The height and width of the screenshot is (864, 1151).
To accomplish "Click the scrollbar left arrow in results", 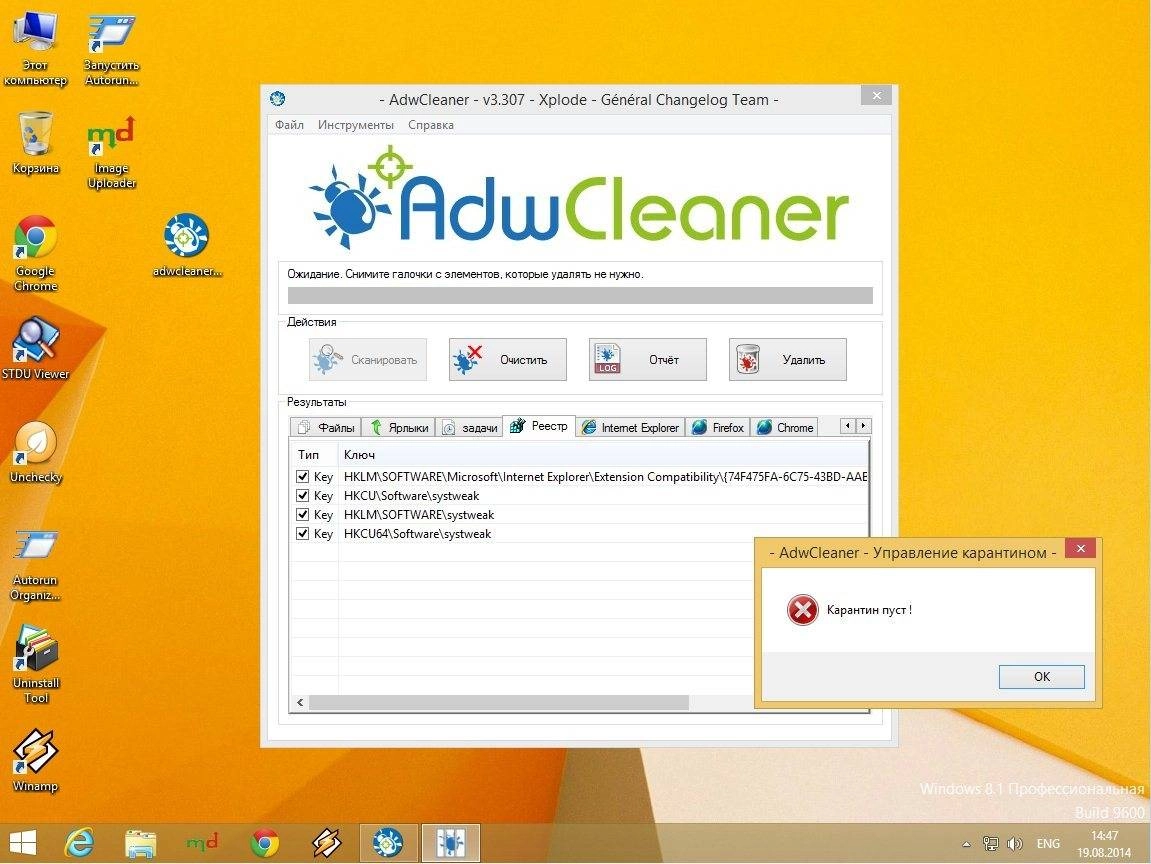I will click(300, 703).
